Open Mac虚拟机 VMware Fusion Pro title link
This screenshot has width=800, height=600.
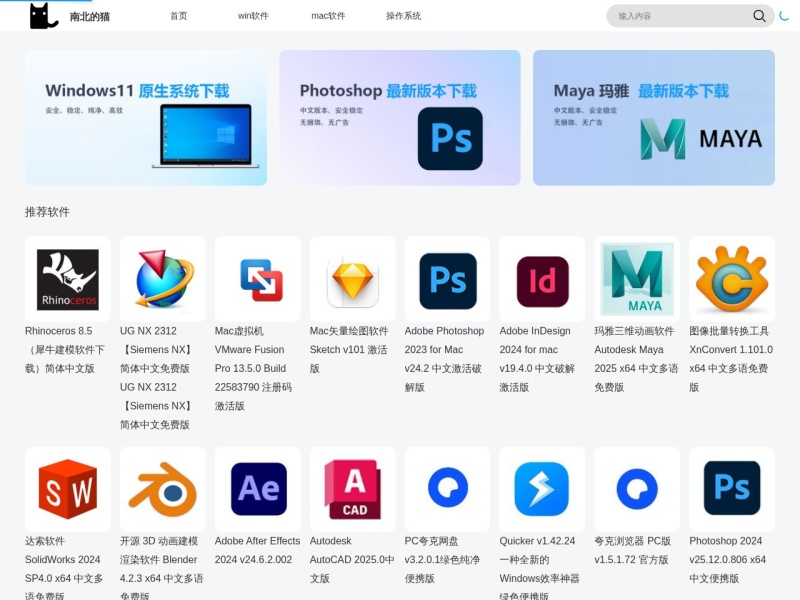tap(254, 368)
